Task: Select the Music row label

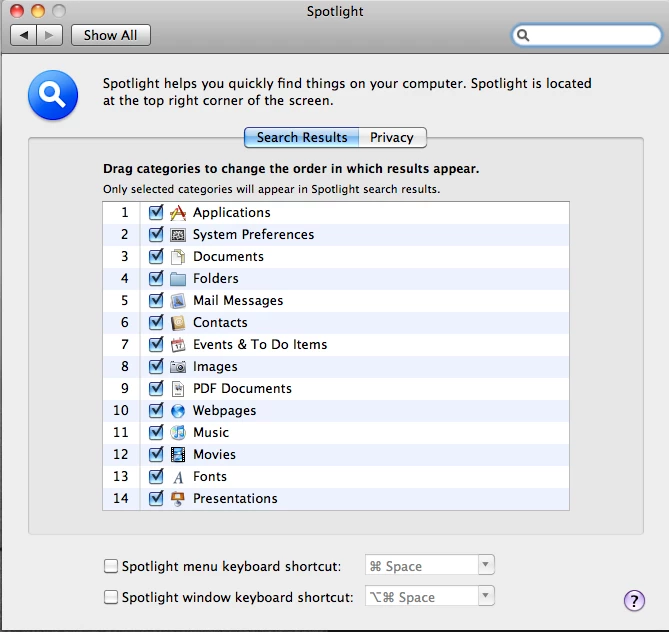Action: click(211, 433)
